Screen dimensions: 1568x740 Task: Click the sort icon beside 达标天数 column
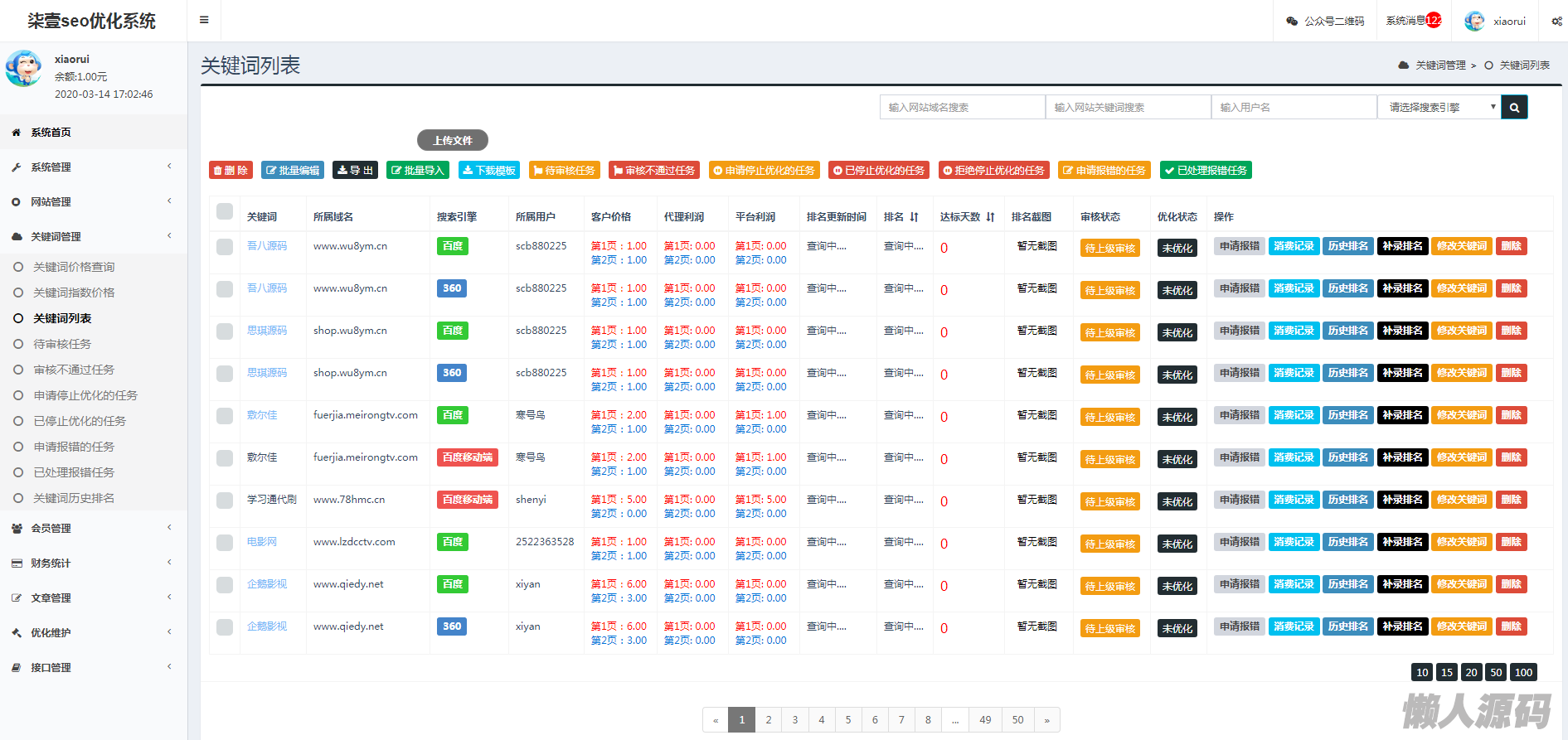click(x=990, y=217)
